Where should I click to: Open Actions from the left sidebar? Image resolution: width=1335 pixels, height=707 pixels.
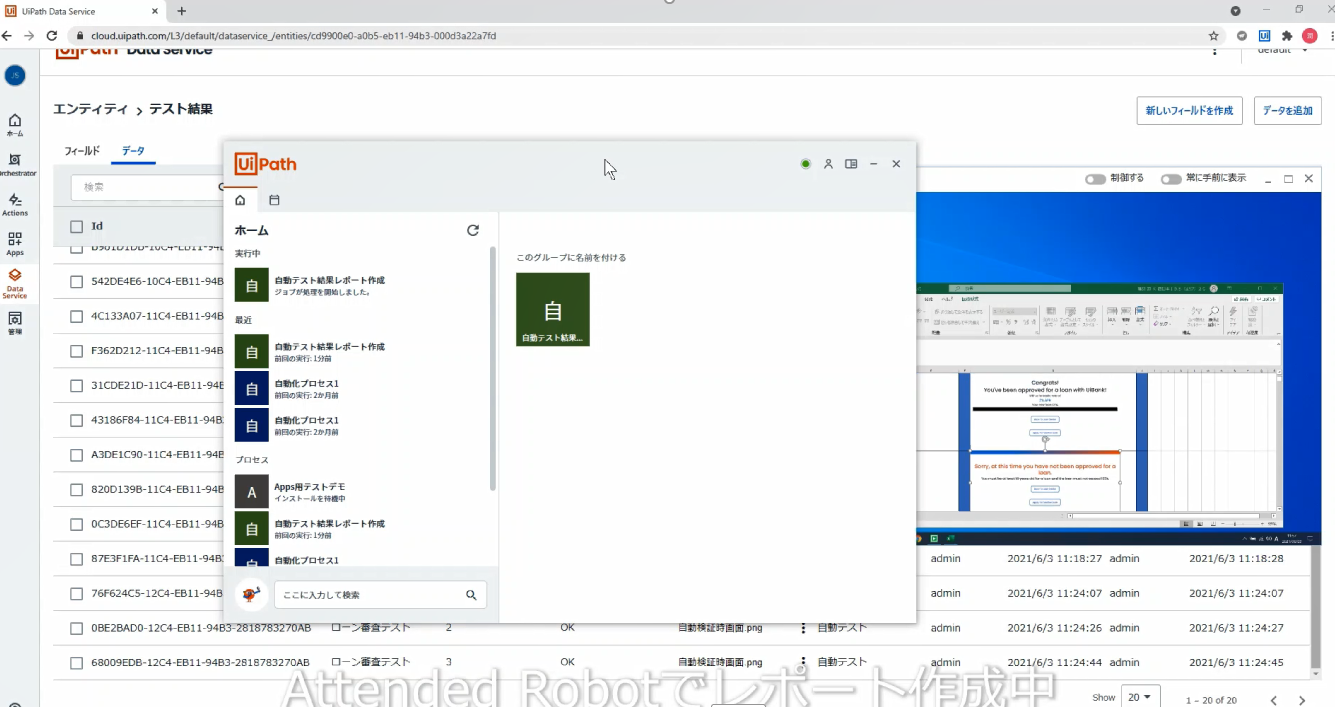click(15, 205)
